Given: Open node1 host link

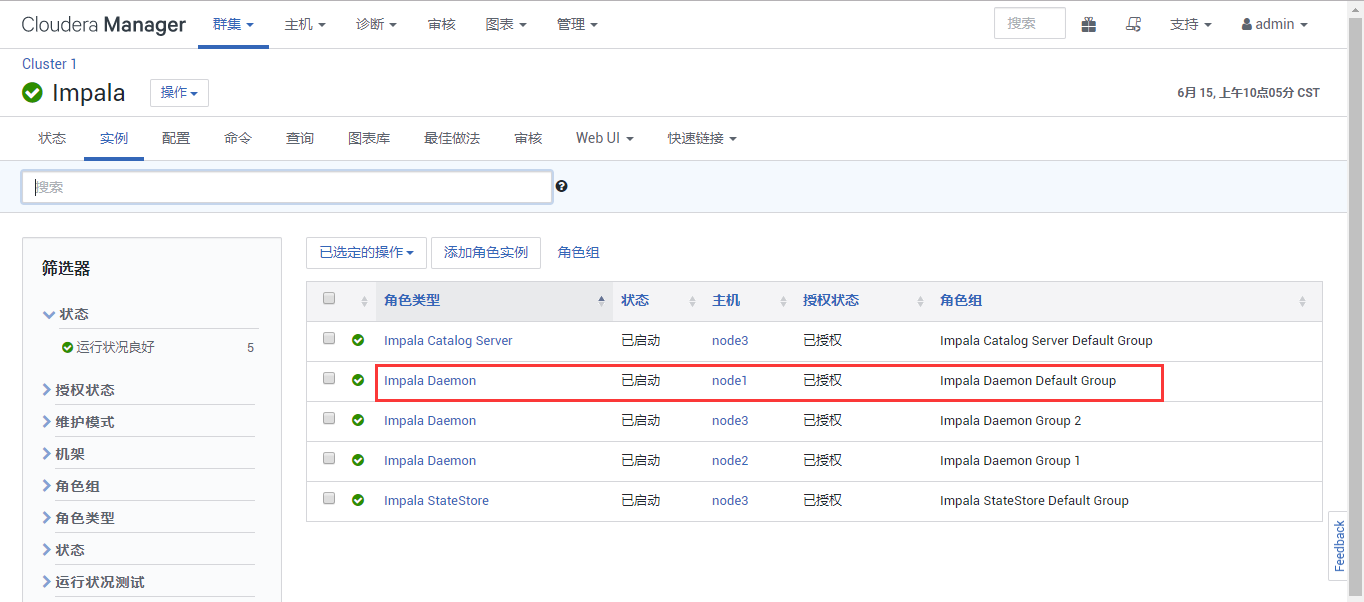Looking at the screenshot, I should click(730, 381).
